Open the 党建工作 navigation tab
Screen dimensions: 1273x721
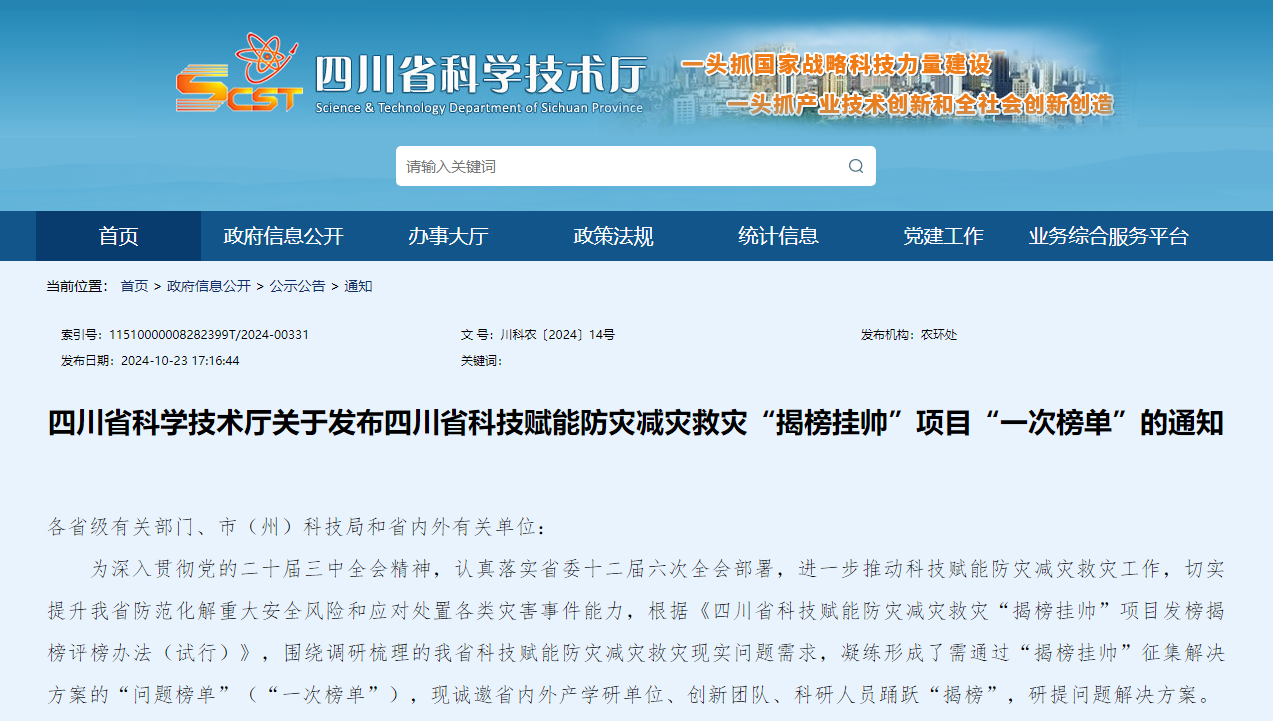pyautogui.click(x=943, y=236)
